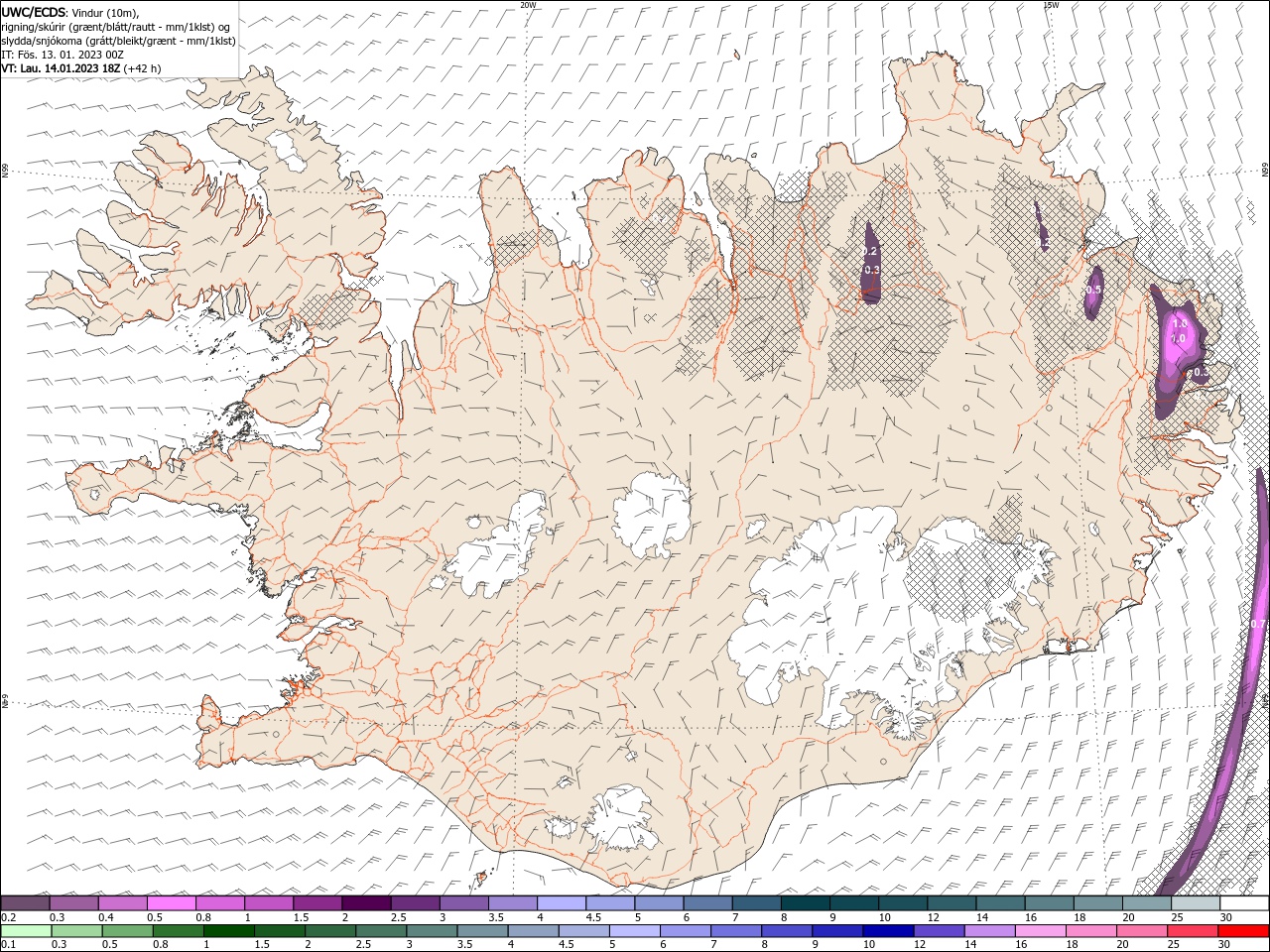Click the 'rigning/skúrir' legend description line

click(x=116, y=27)
